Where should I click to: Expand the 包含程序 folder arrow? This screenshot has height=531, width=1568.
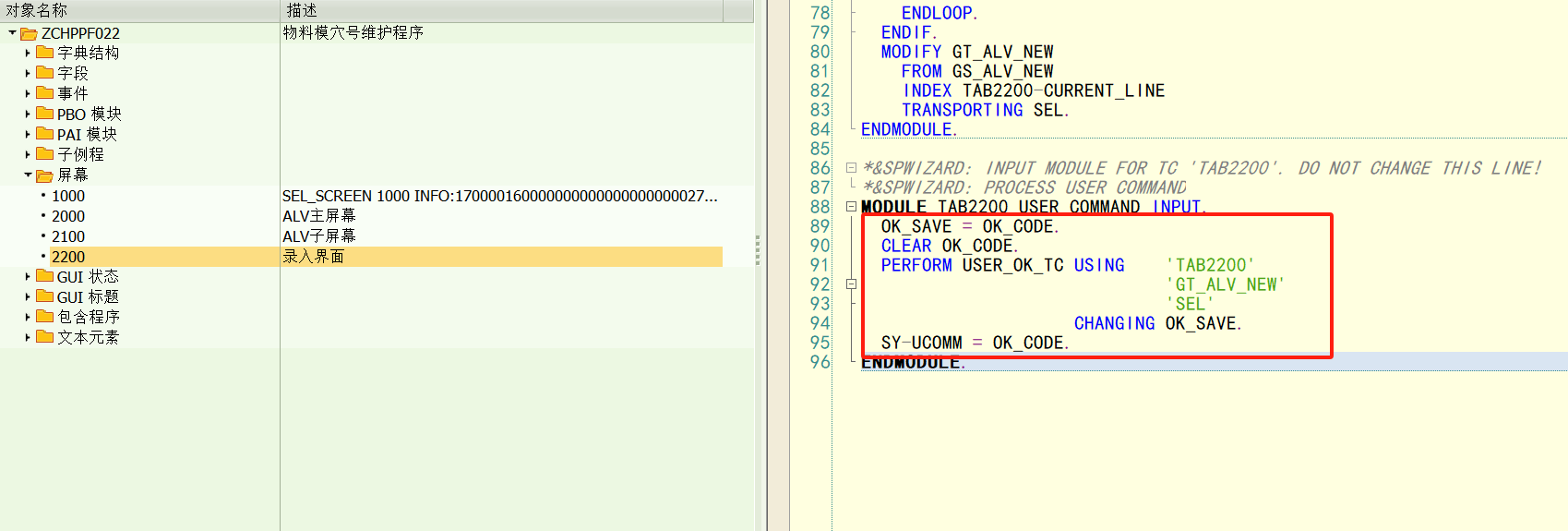click(28, 317)
